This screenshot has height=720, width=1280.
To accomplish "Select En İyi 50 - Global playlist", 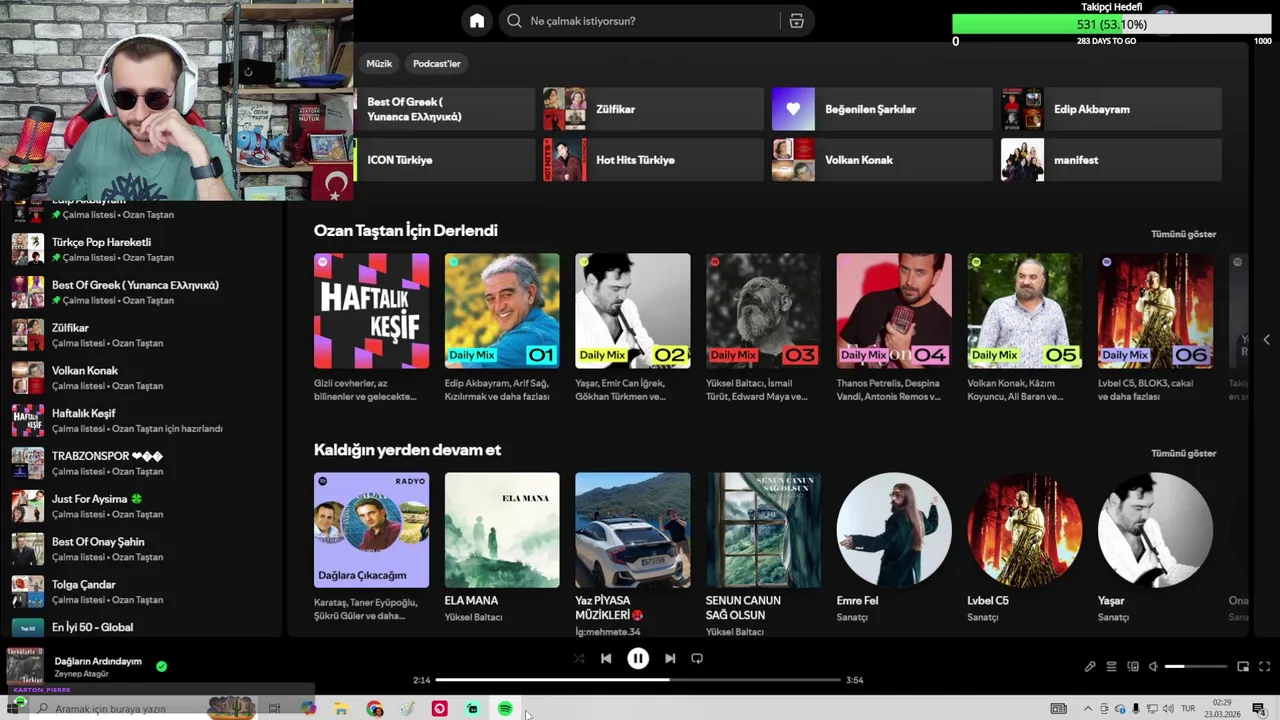I will tap(142, 627).
